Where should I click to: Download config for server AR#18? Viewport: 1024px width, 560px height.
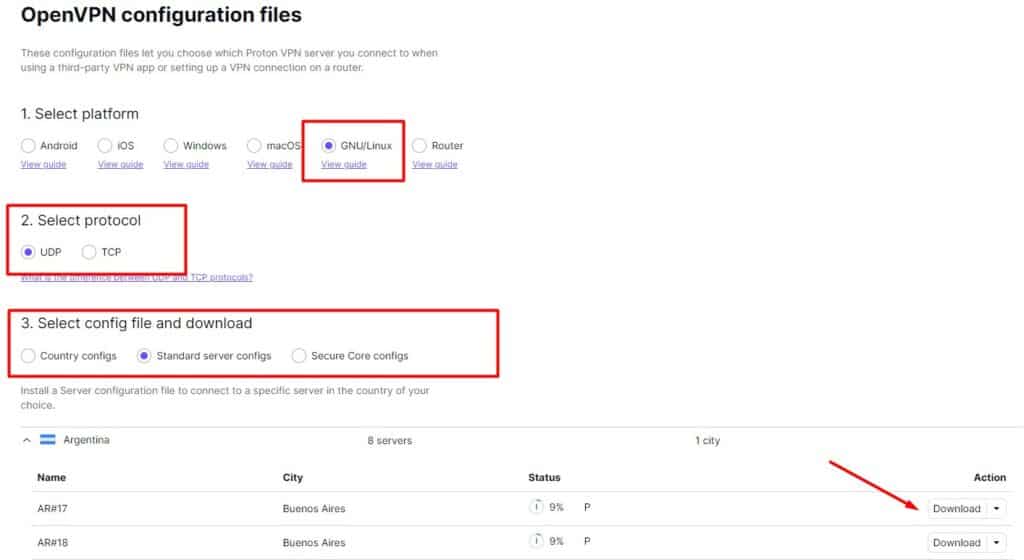[957, 542]
